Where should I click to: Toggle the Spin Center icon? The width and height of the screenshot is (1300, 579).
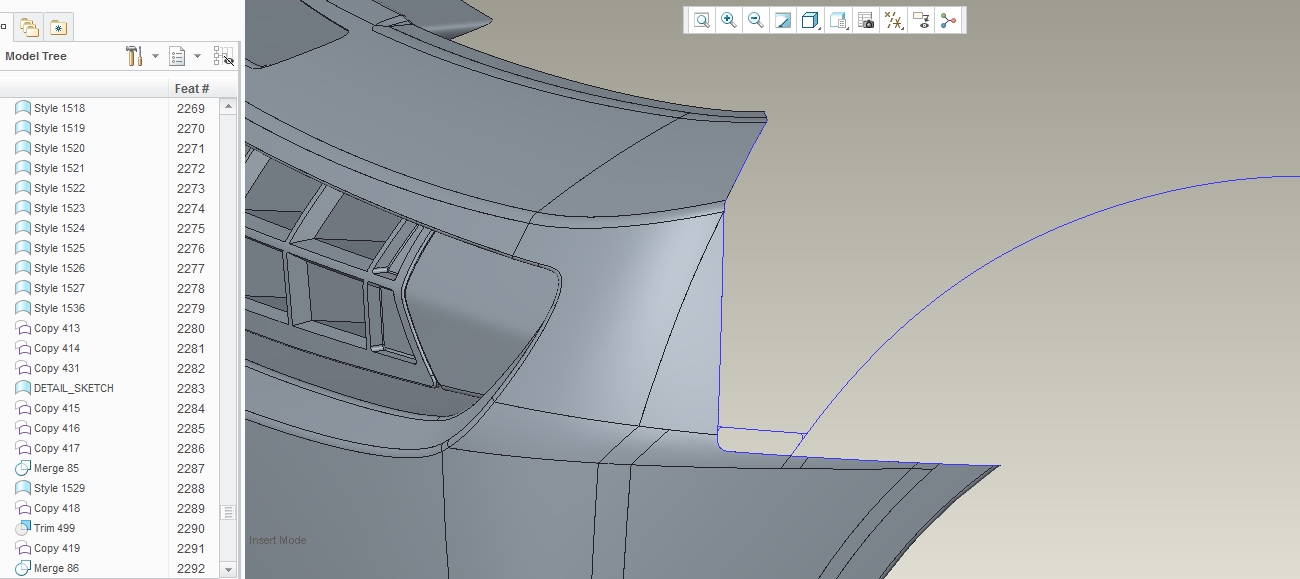[948, 20]
